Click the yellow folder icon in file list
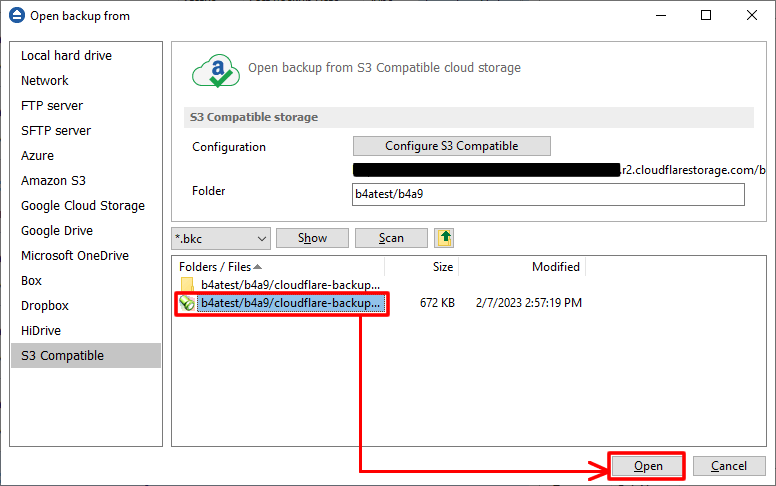The height and width of the screenshot is (486, 776). pos(187,285)
